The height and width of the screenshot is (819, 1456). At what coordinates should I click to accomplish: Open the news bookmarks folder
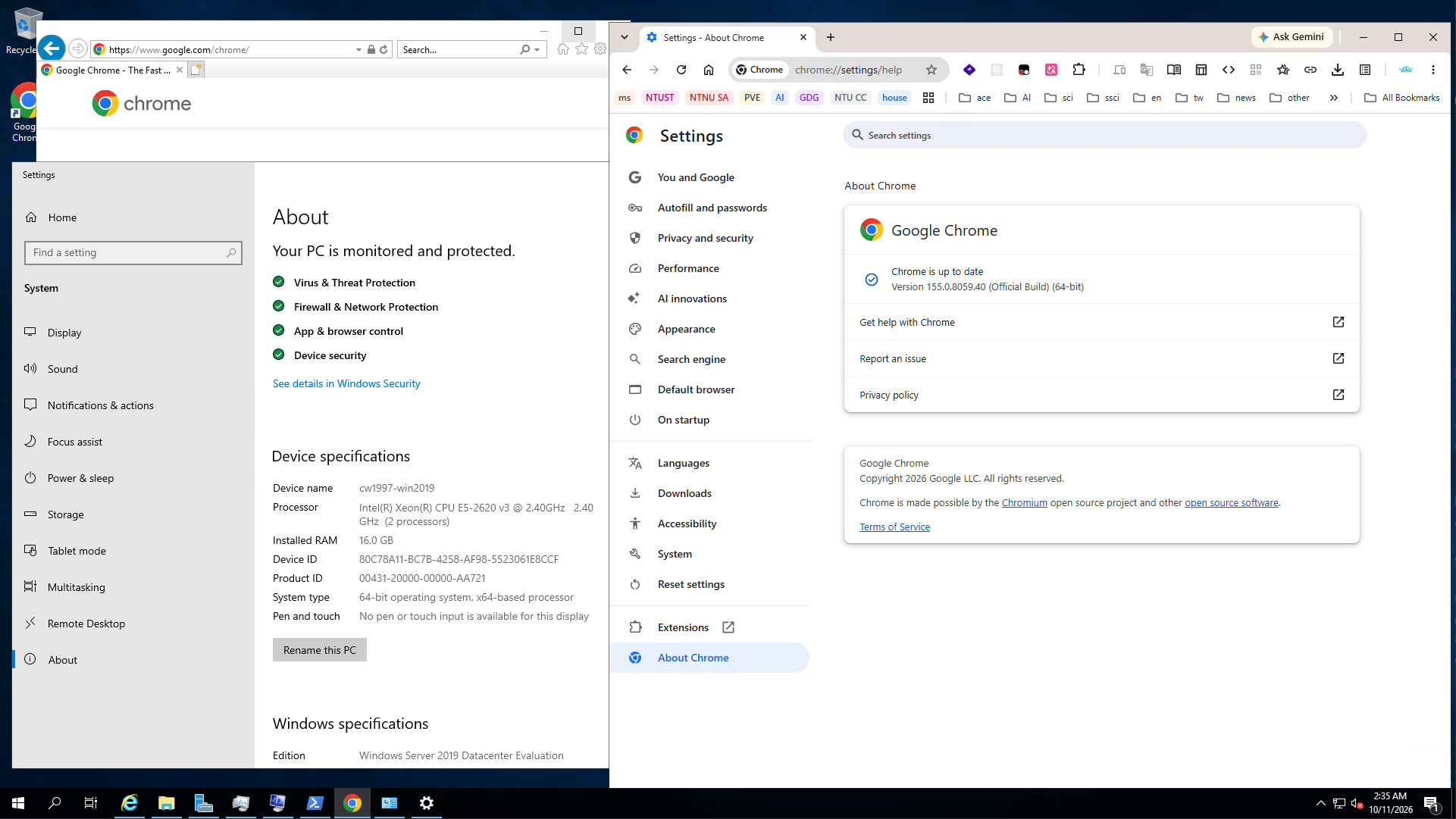[1237, 98]
